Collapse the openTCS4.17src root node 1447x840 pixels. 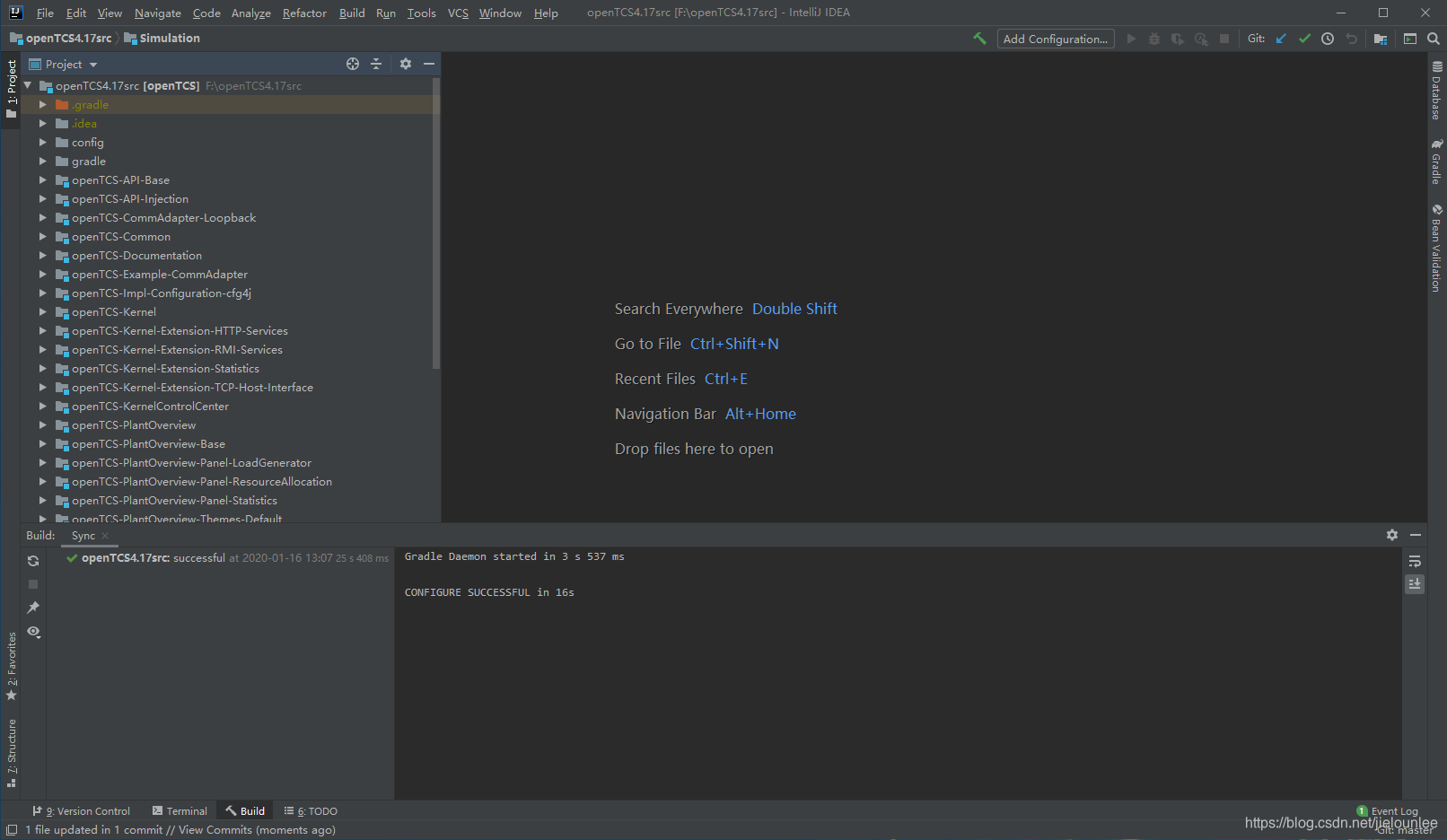point(28,85)
